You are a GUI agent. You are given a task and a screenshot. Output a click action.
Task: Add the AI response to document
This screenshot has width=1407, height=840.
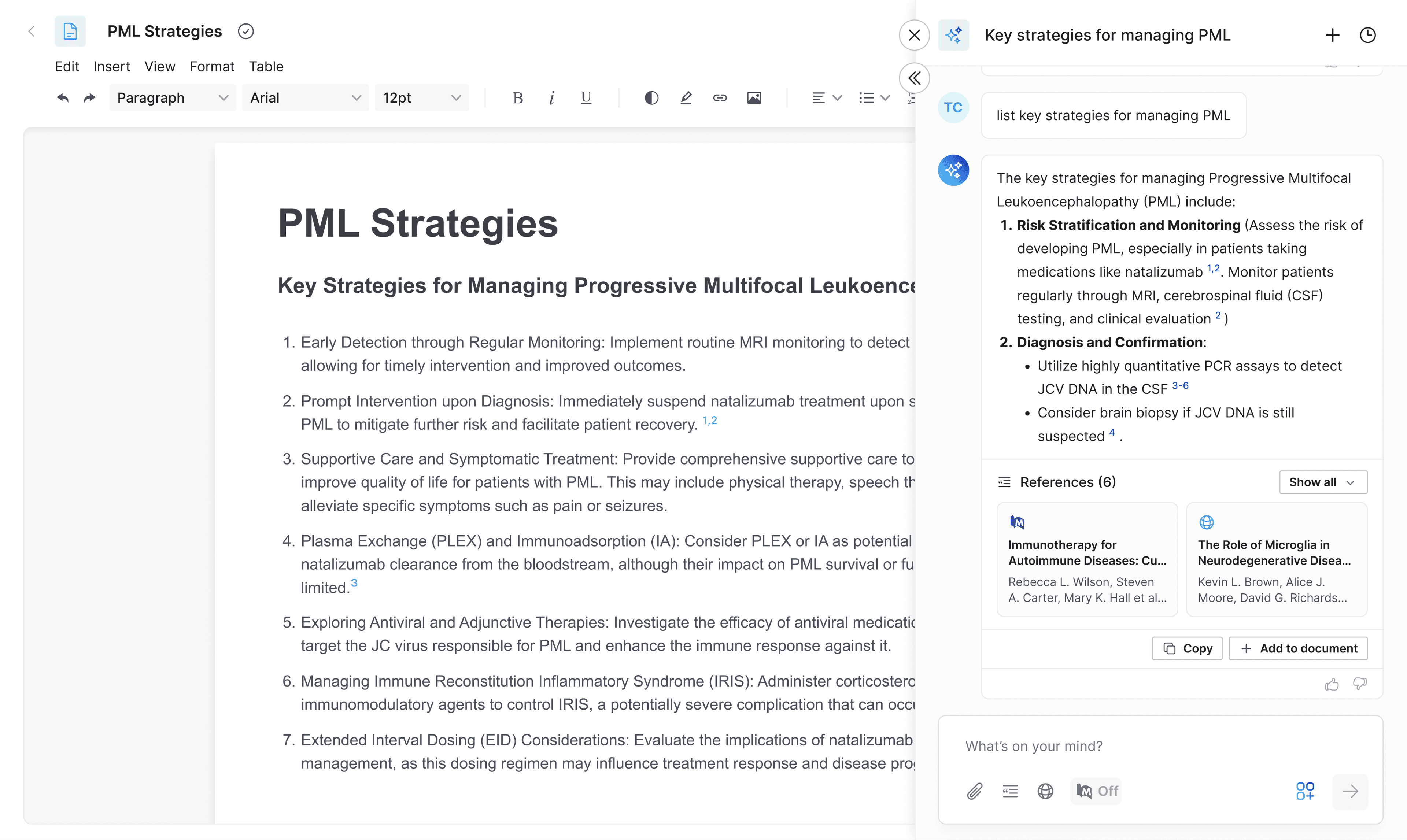click(x=1298, y=649)
